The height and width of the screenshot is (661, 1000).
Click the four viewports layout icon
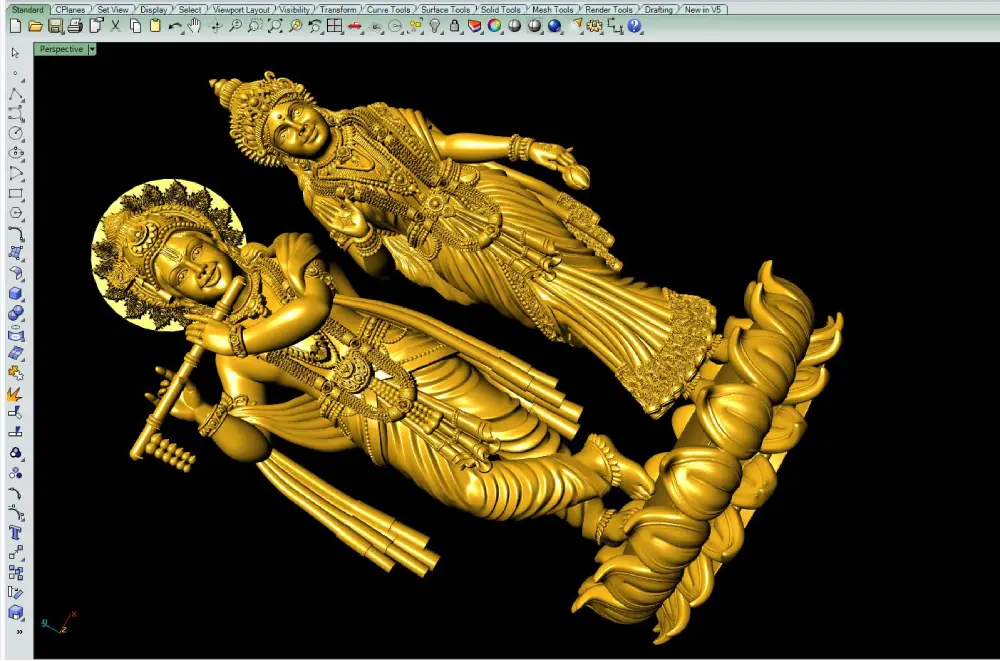tap(335, 26)
